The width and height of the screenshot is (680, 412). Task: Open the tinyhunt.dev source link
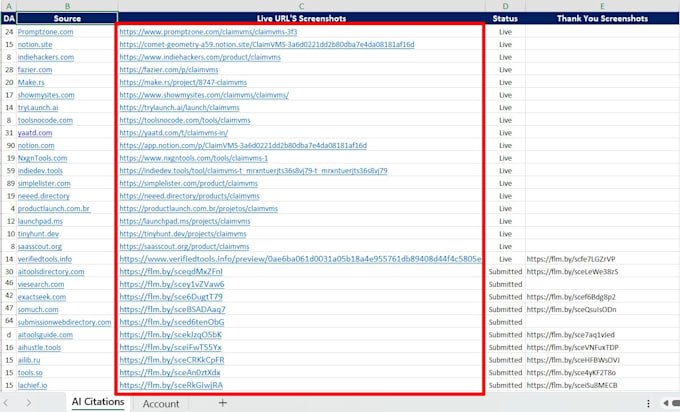[38, 234]
